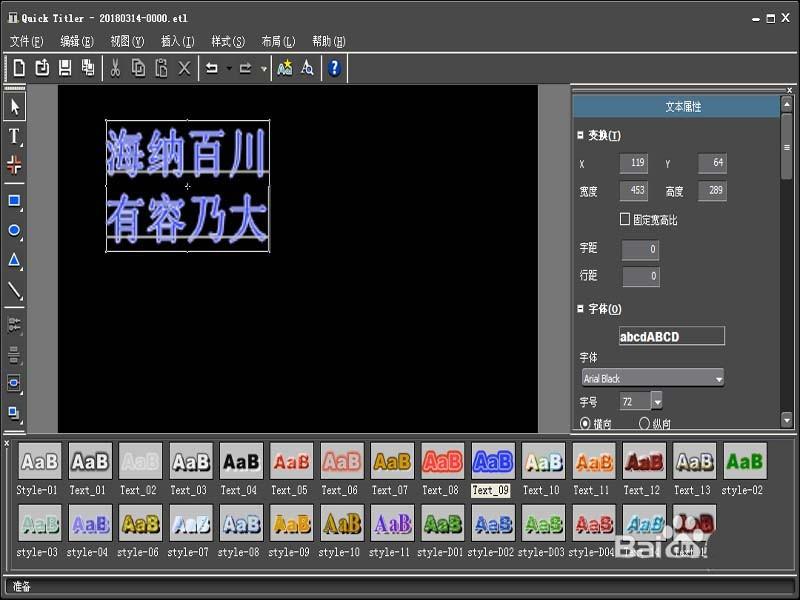
Task: Select the arrow selection tool
Action: (x=14, y=107)
